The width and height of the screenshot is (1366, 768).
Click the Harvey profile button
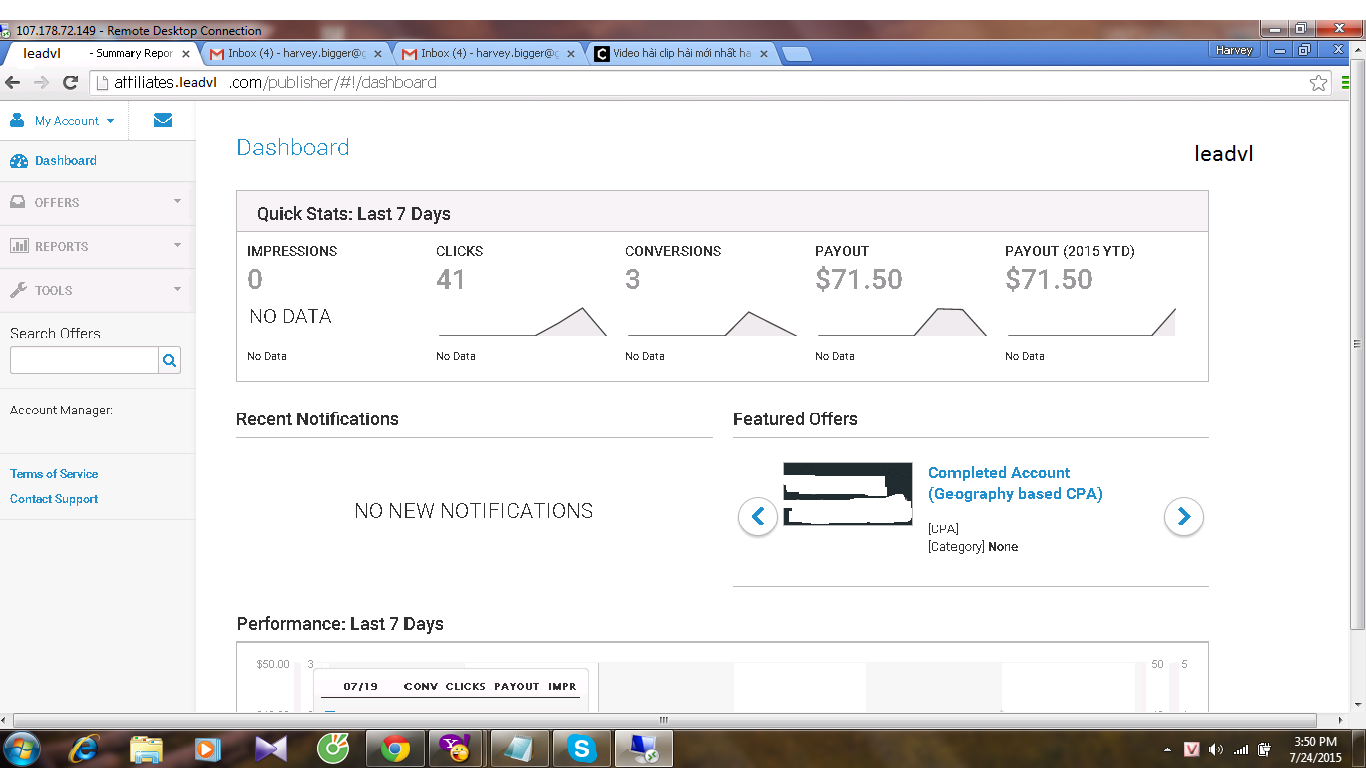pyautogui.click(x=1235, y=50)
